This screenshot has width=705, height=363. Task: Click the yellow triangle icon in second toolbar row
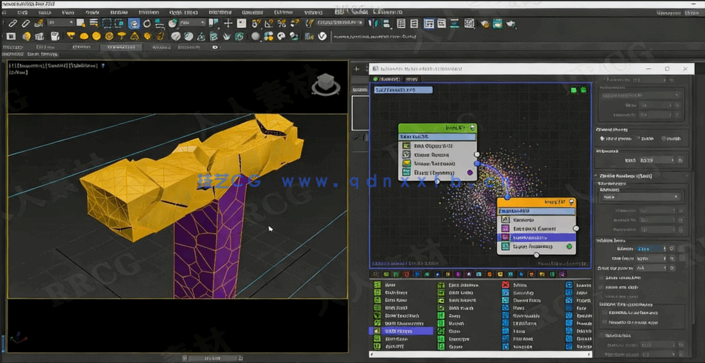click(134, 36)
